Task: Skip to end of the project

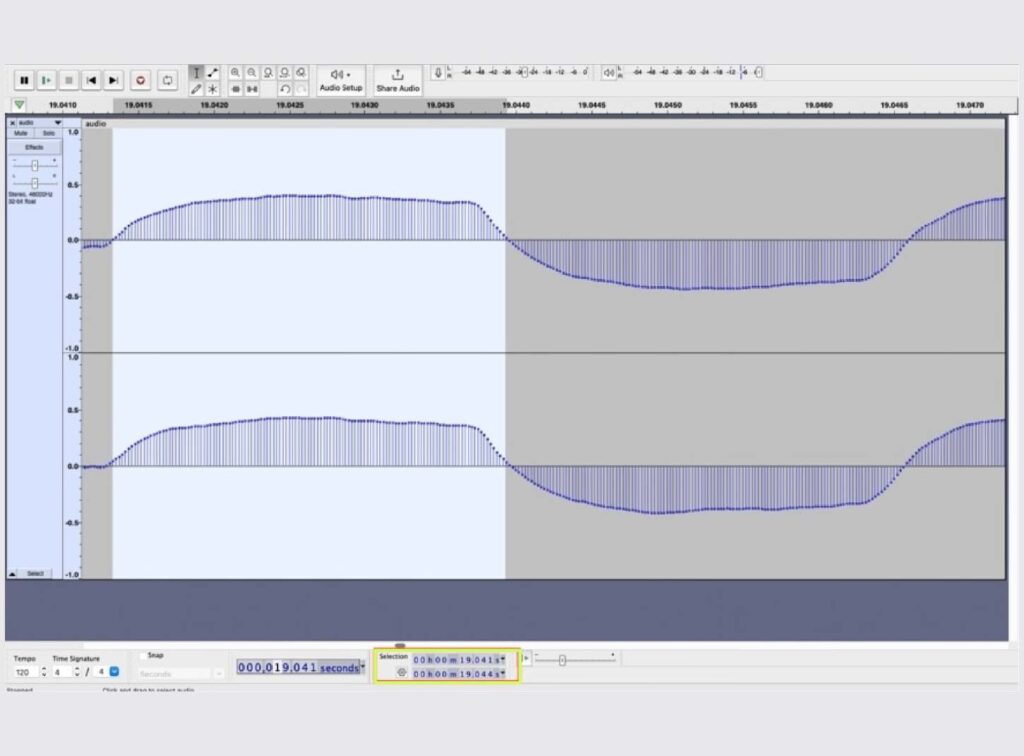Action: [113, 80]
